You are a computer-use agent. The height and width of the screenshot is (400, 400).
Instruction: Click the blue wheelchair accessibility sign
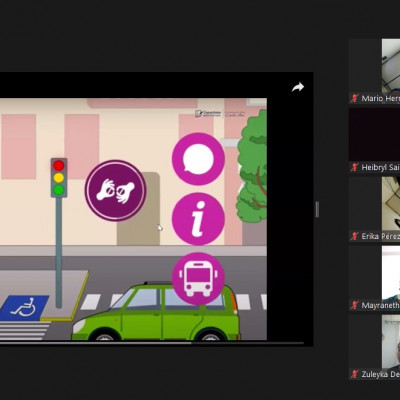23,308
